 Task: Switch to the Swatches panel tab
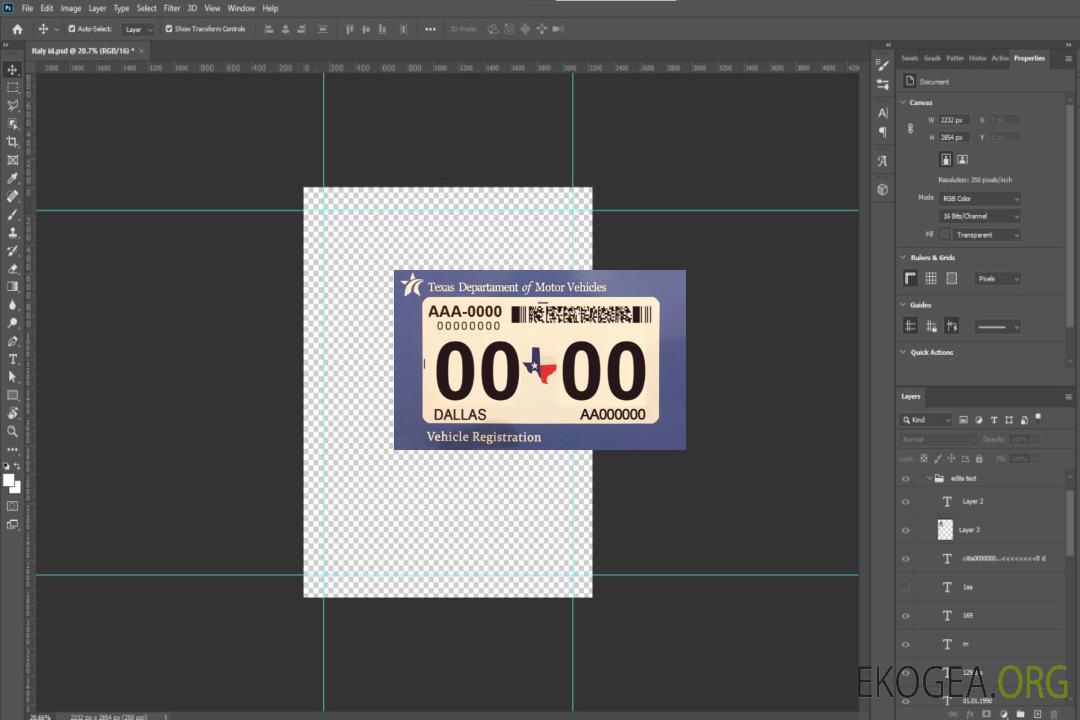pos(909,58)
